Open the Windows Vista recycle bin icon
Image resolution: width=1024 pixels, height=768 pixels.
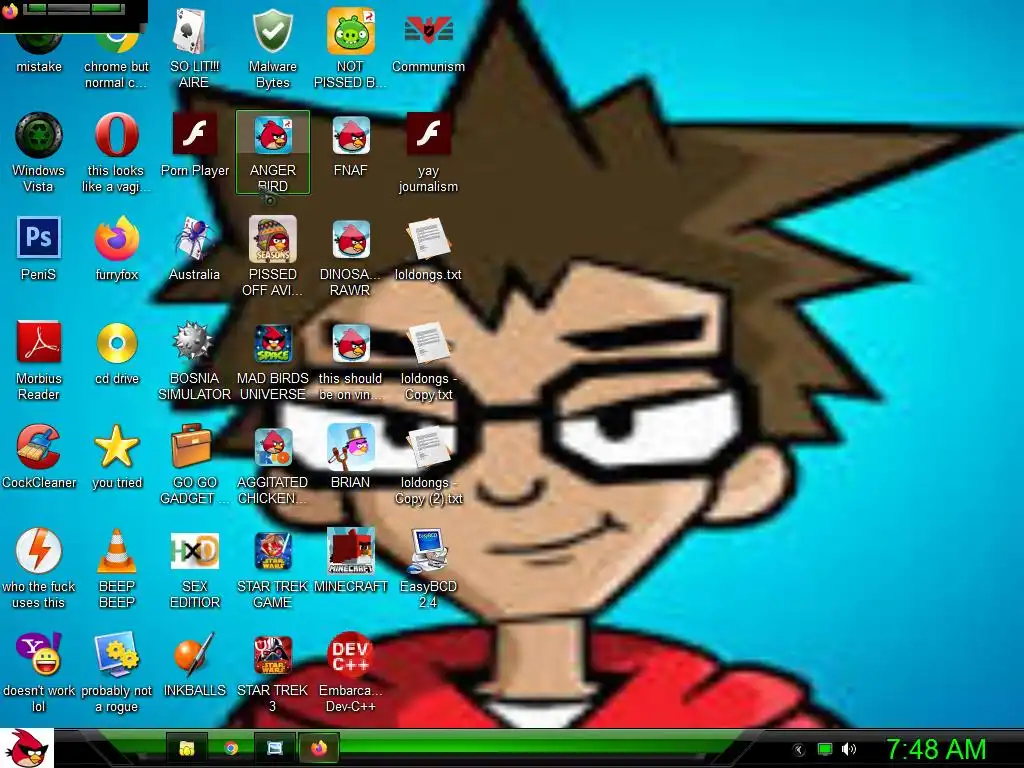click(x=39, y=152)
